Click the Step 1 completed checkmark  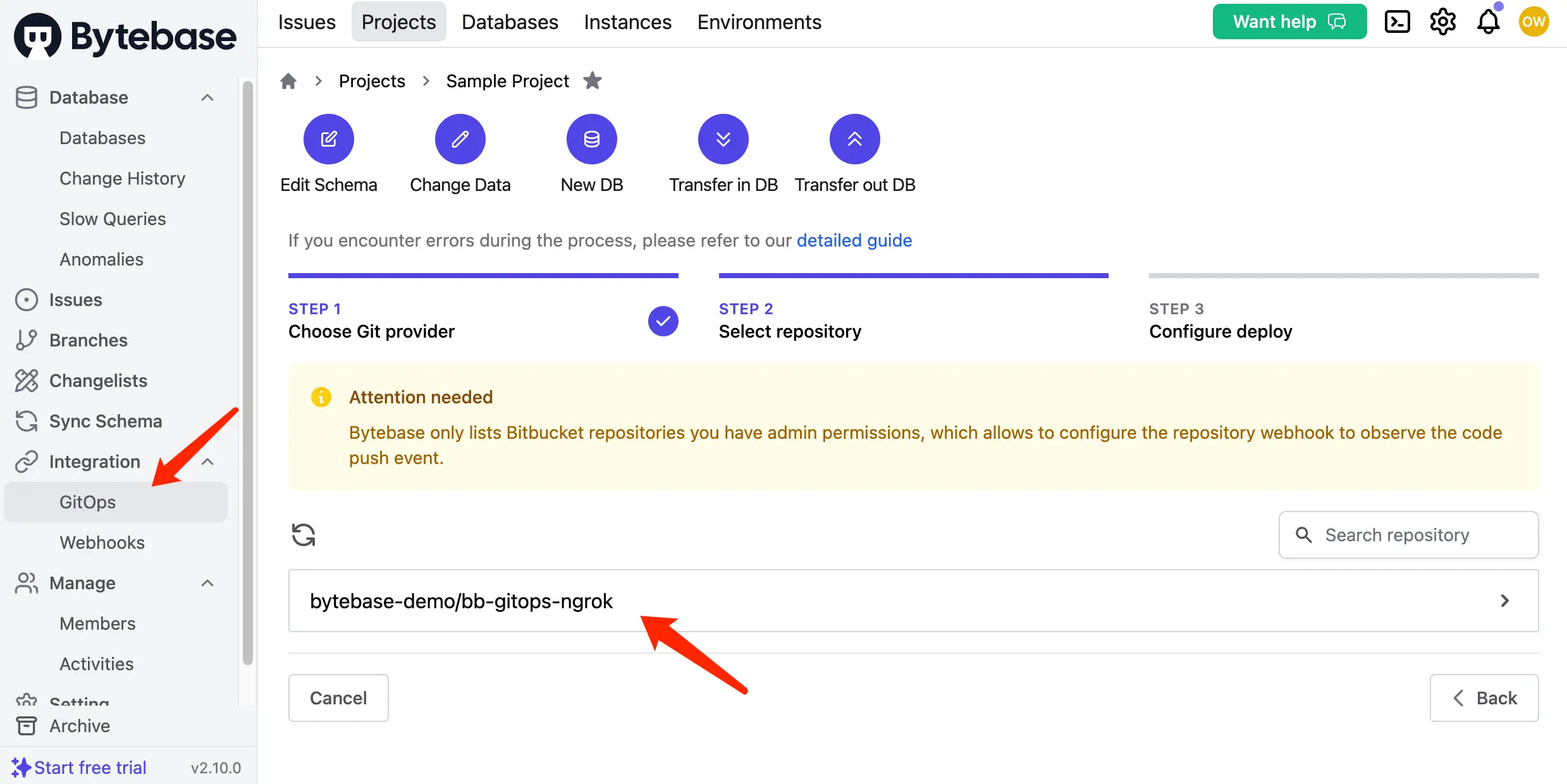click(663, 321)
